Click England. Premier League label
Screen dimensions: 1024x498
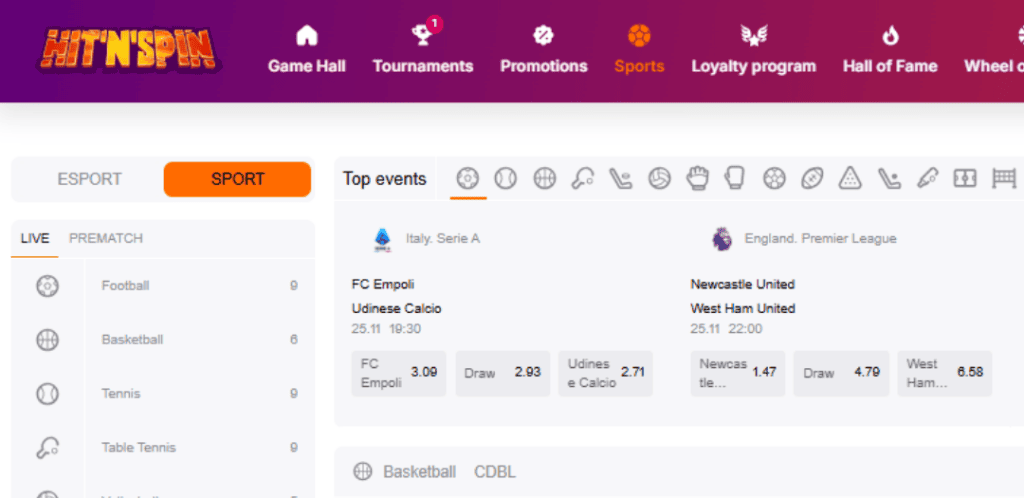(x=820, y=239)
